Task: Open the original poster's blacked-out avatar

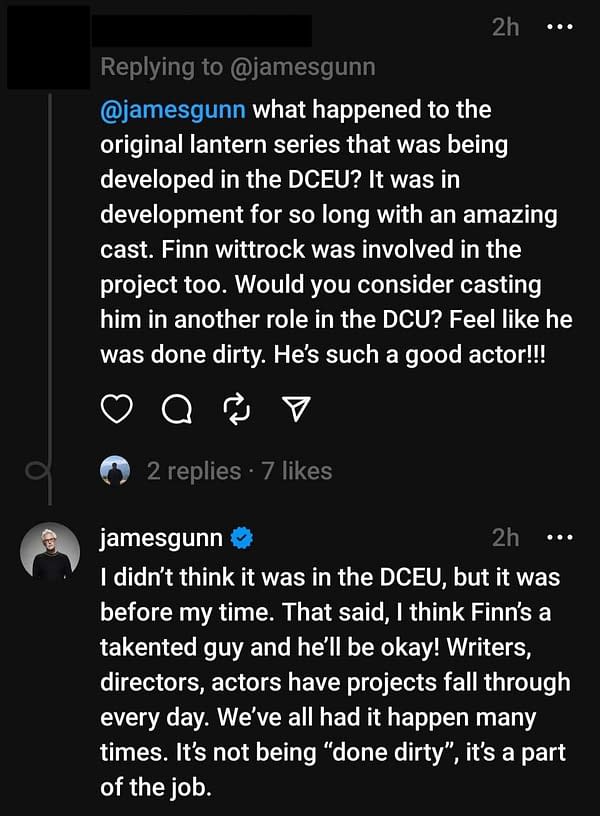Action: tap(45, 45)
